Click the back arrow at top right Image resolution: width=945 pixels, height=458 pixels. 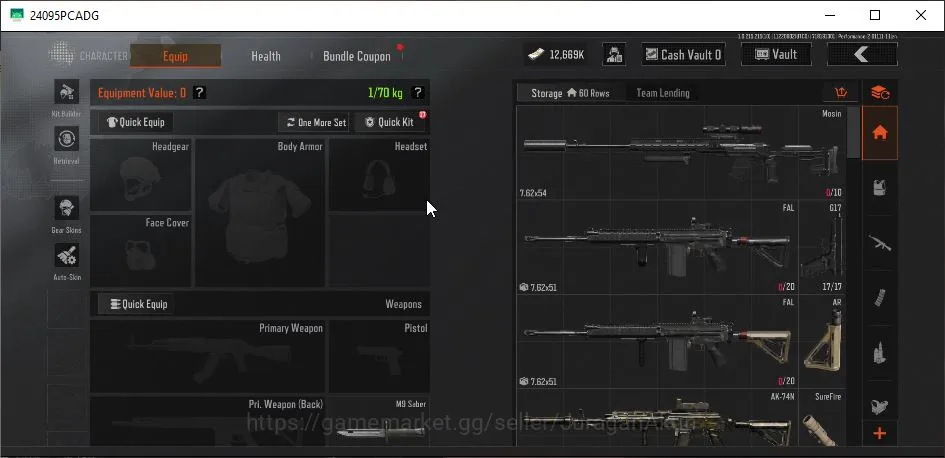[x=862, y=55]
